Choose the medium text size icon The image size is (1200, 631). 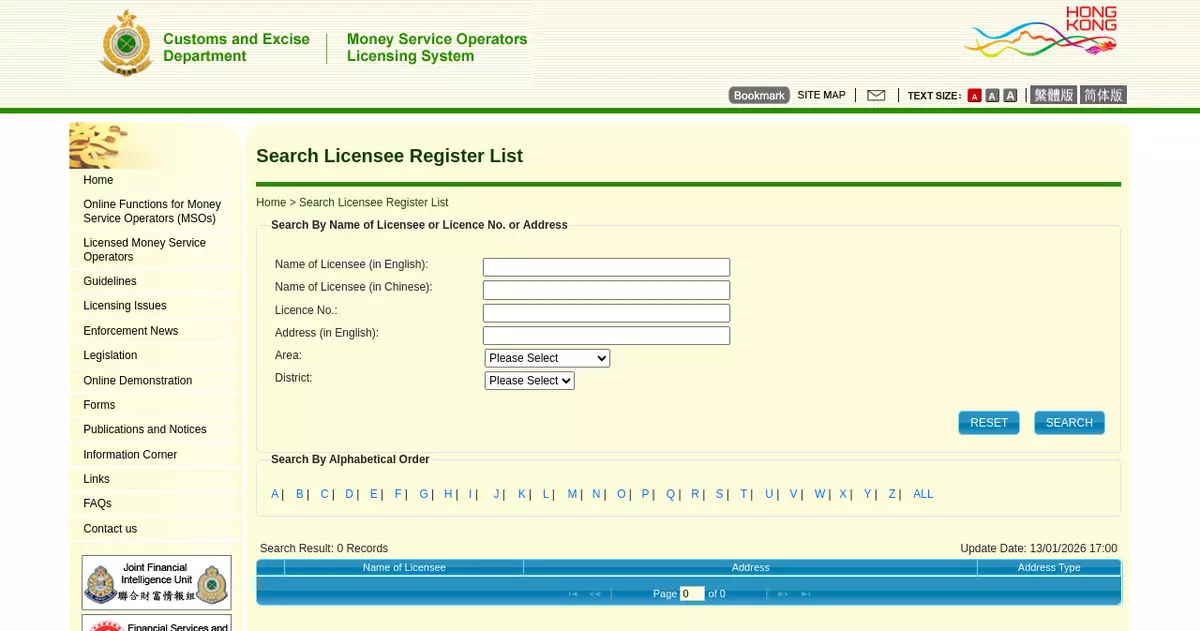pos(992,96)
